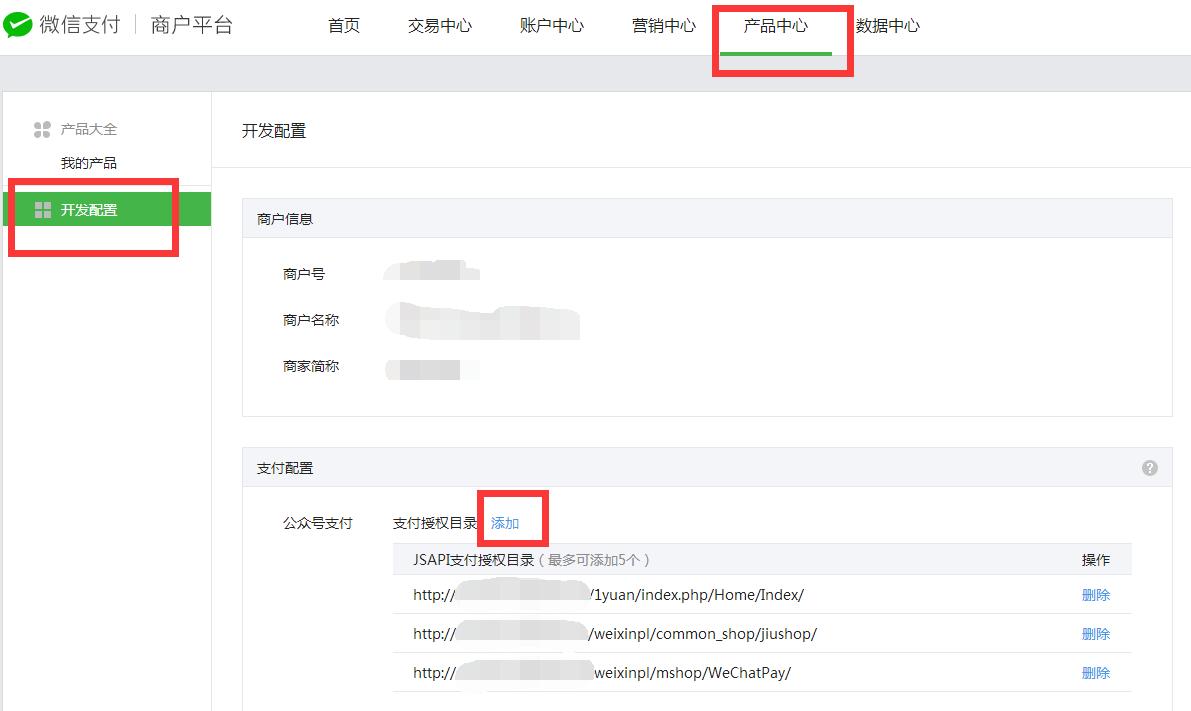This screenshot has width=1191, height=711.
Task: Click 添加 next to 支付授权目录
Action: (x=504, y=523)
